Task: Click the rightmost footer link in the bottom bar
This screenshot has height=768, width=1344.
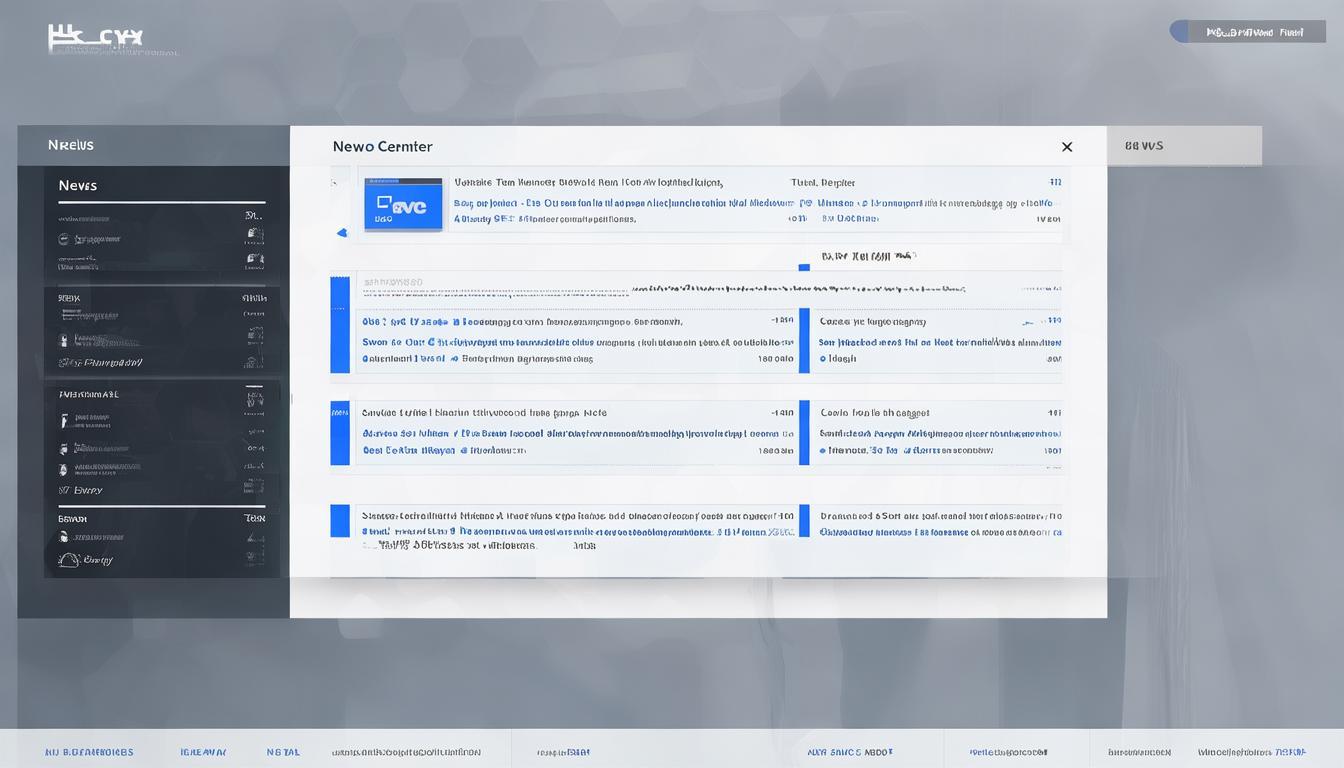Action: (1252, 752)
